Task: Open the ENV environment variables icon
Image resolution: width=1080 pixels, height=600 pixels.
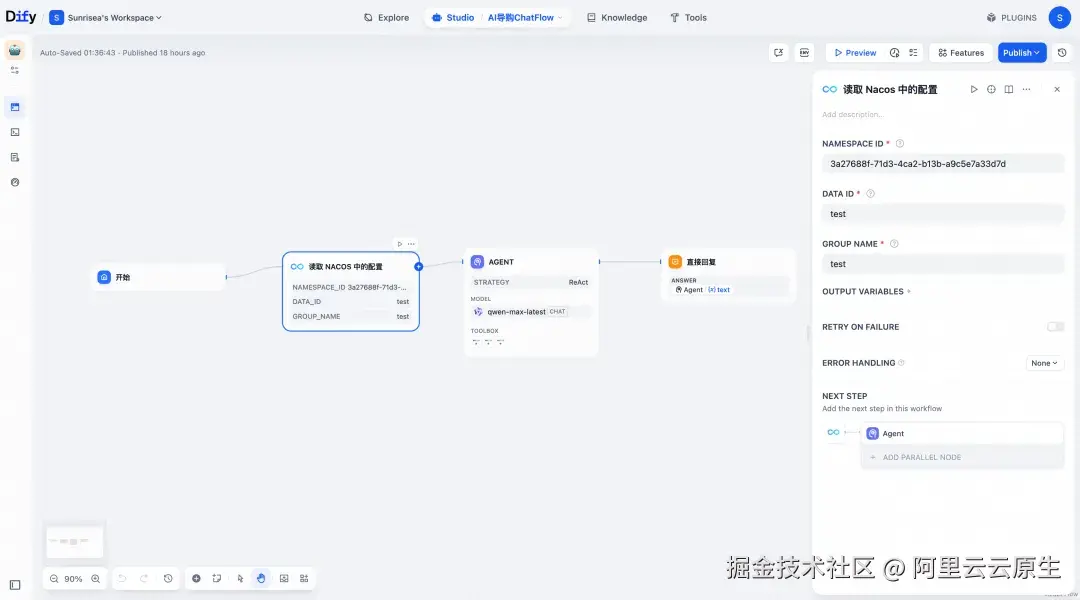Action: 804,52
